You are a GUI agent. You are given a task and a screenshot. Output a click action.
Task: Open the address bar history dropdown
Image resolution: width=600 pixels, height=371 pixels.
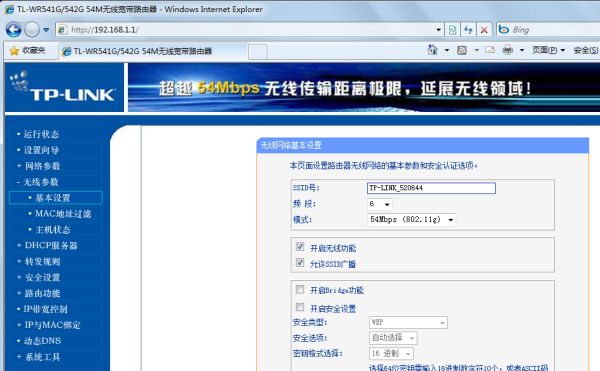click(439, 30)
